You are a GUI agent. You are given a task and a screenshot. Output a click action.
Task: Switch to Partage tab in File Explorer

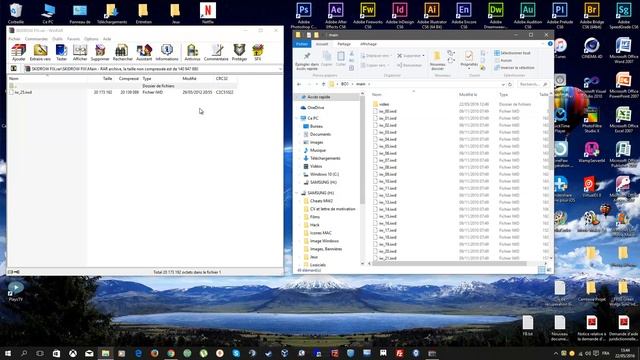[344, 44]
